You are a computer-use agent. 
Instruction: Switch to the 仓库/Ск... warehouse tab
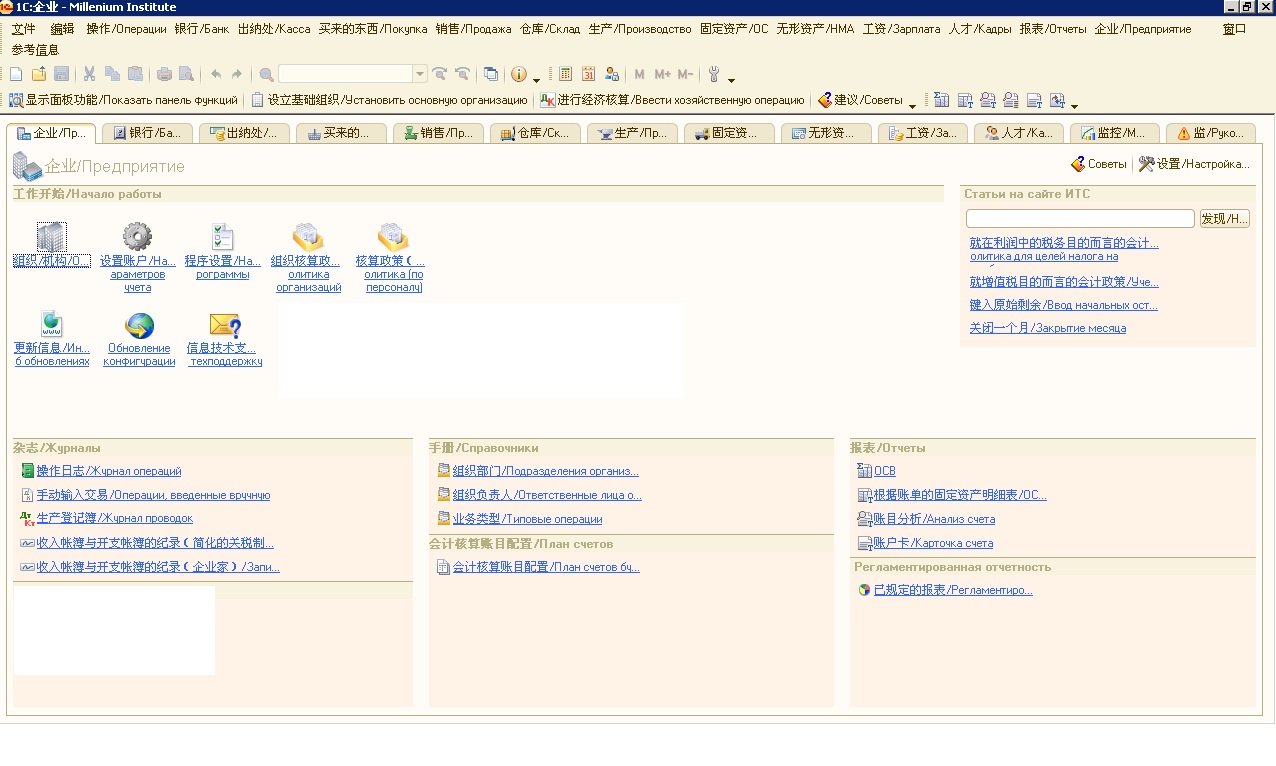pos(535,133)
